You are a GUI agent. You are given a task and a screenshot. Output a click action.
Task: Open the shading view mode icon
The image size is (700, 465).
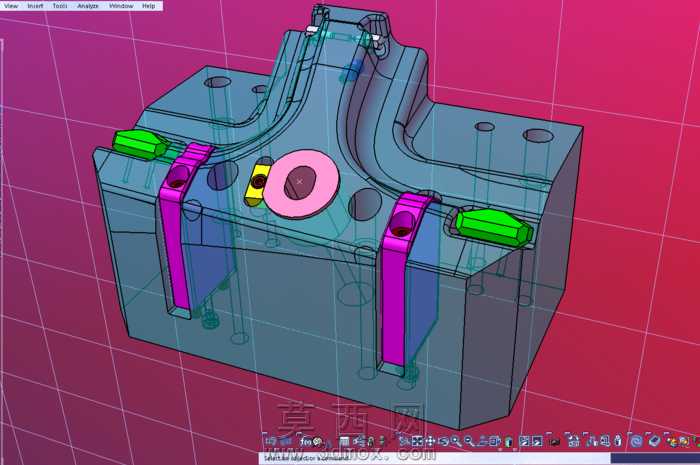(x=508, y=442)
